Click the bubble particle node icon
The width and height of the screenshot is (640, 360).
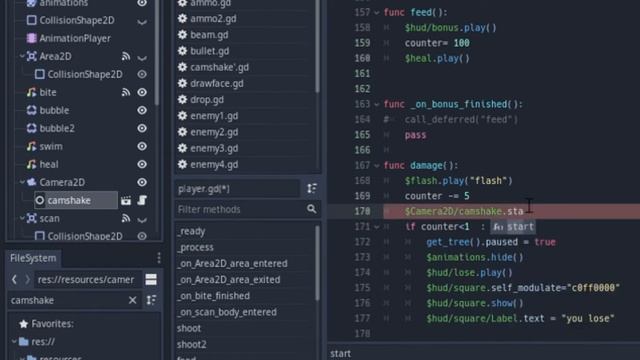[31, 110]
